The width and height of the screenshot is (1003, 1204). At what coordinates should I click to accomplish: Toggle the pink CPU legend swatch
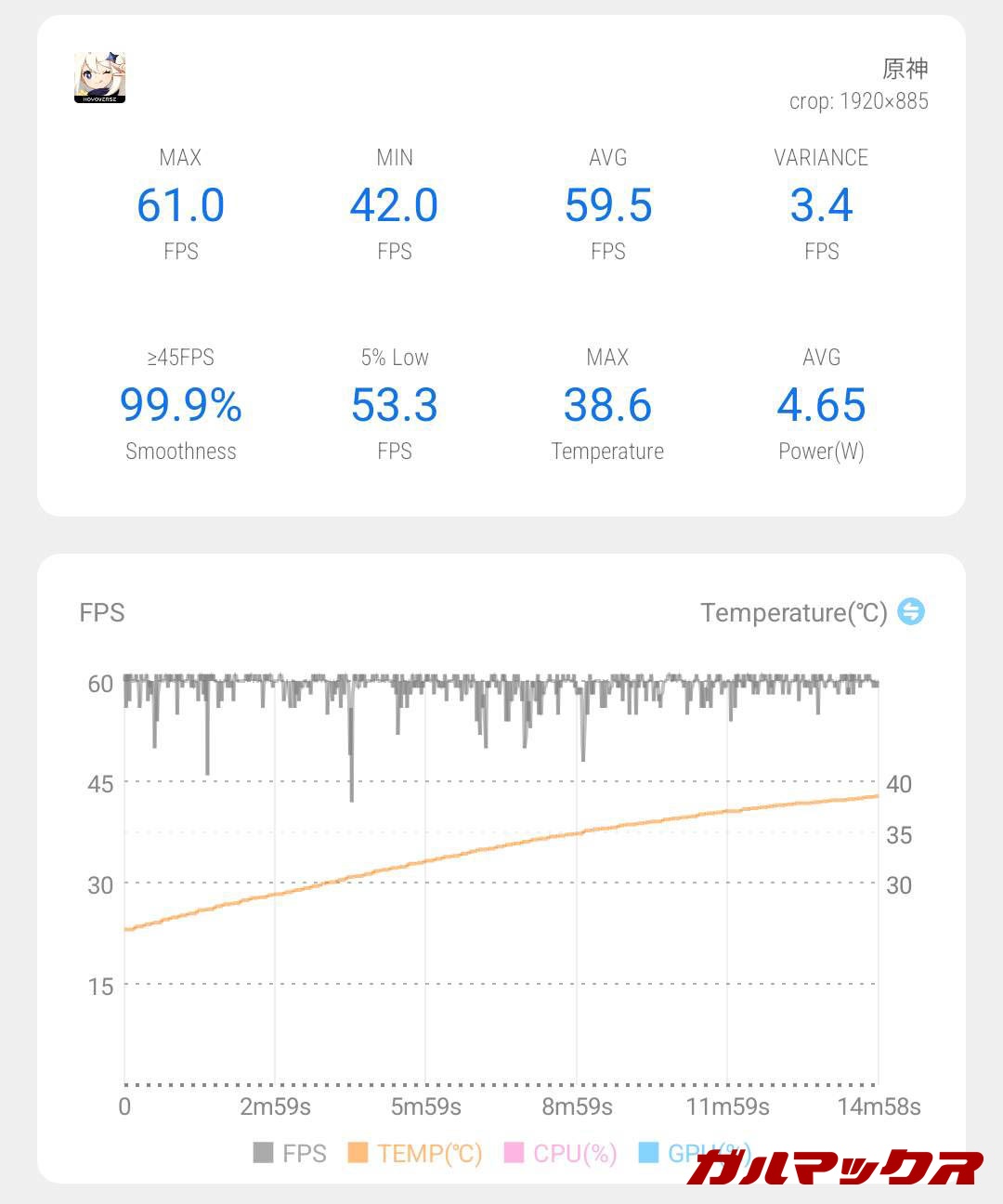coord(514,1153)
